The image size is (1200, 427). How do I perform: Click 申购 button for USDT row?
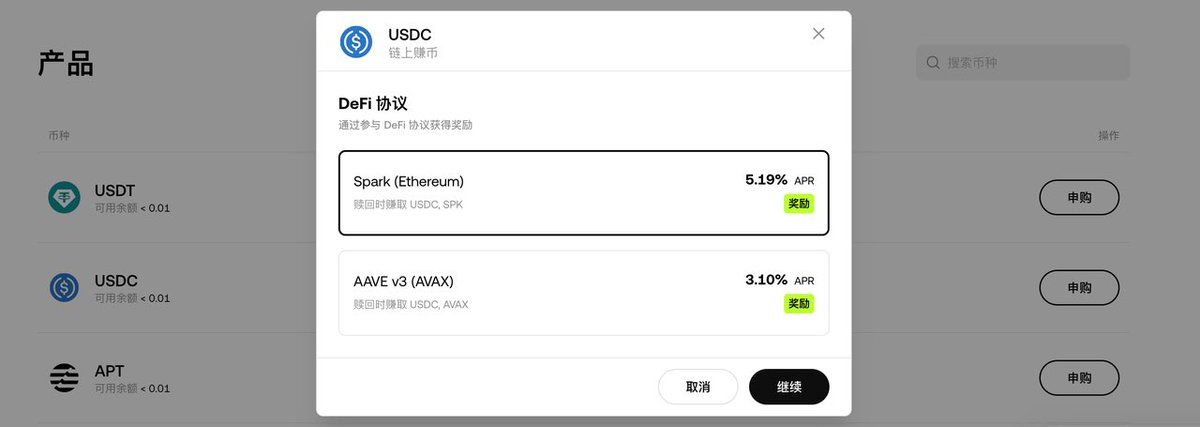pyautogui.click(x=1079, y=198)
